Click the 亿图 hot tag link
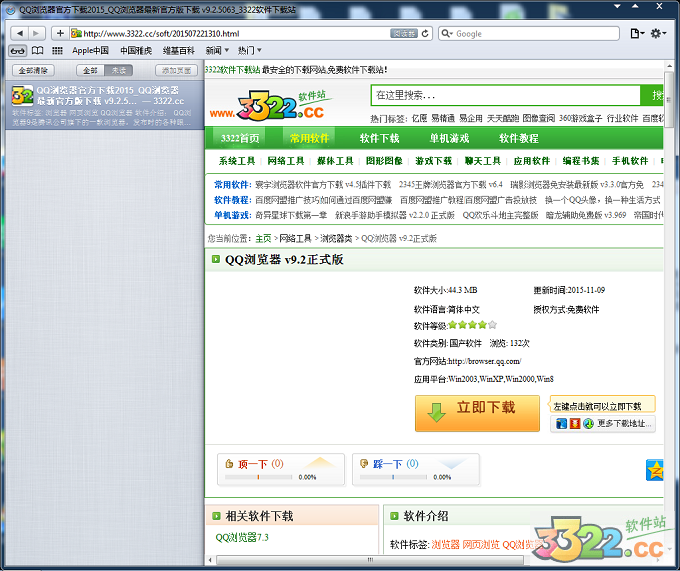 pyautogui.click(x=419, y=118)
